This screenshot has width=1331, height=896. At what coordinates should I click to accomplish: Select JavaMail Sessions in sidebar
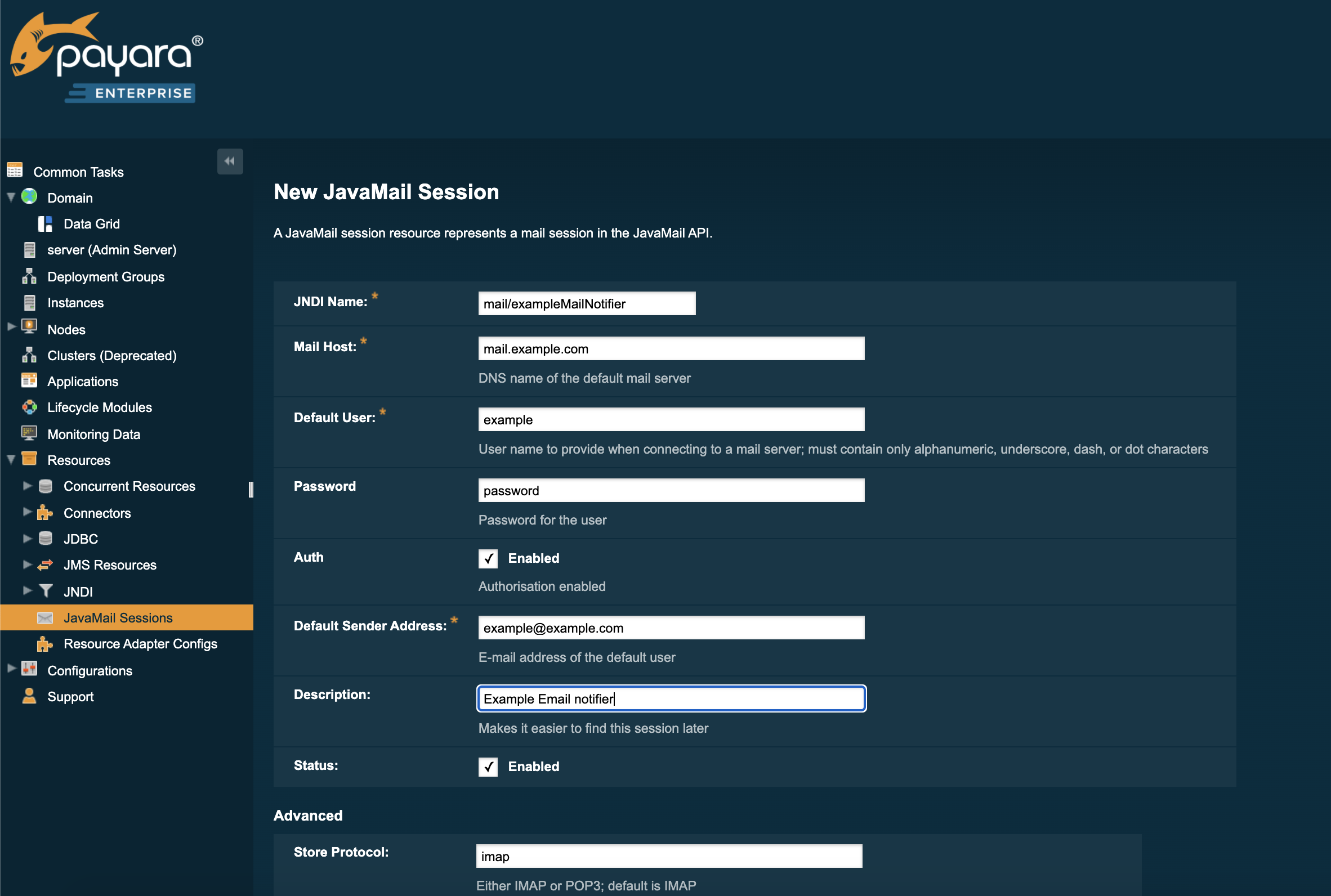[x=118, y=618]
